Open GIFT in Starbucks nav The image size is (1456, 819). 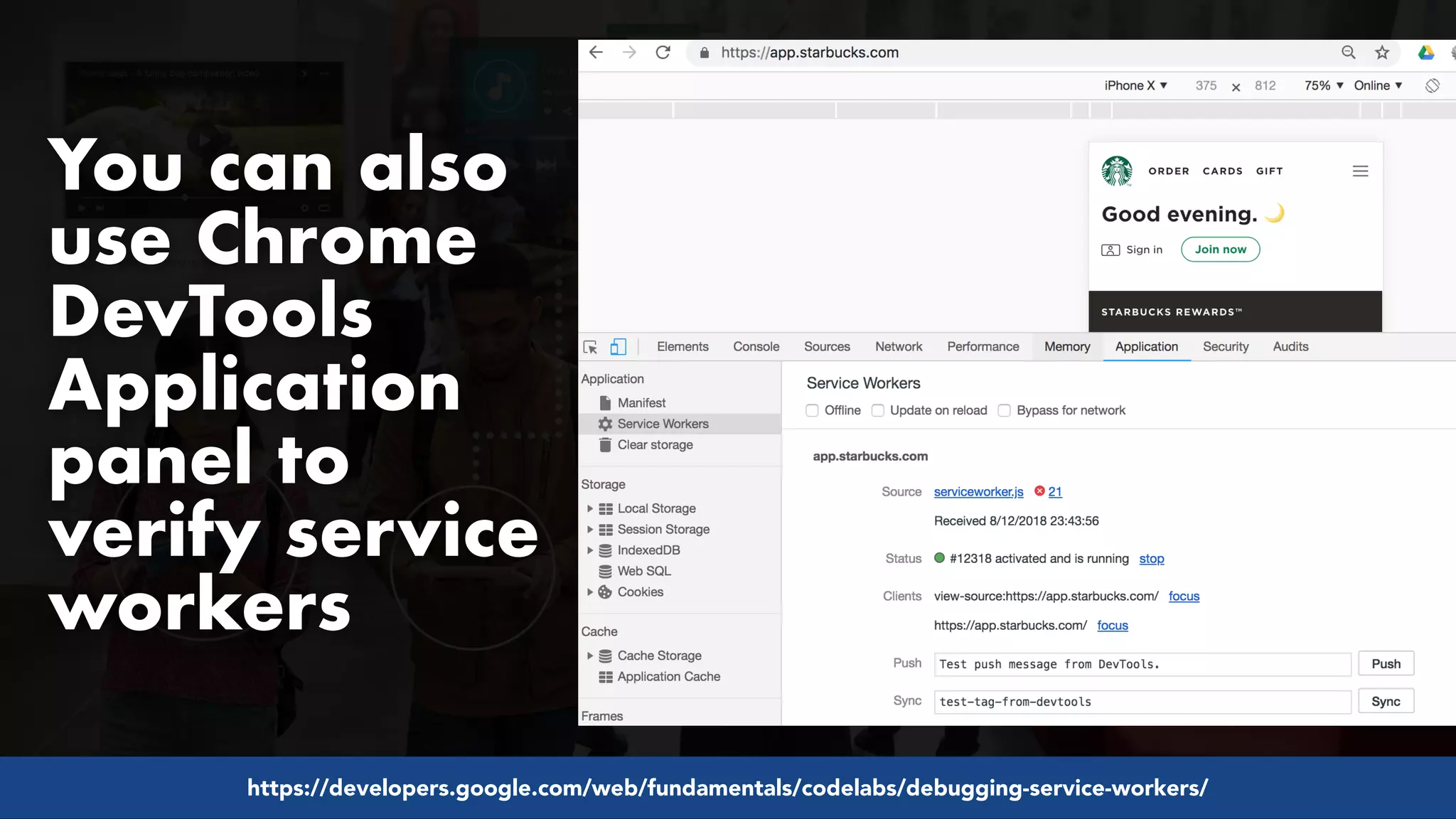click(1269, 171)
